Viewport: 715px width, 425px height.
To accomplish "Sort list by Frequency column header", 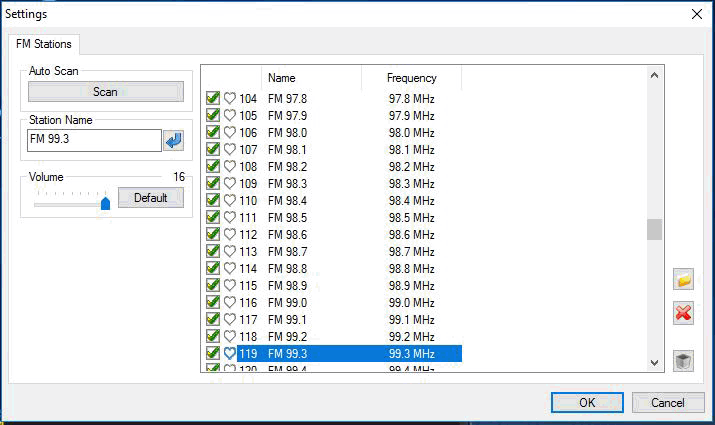I will click(411, 78).
